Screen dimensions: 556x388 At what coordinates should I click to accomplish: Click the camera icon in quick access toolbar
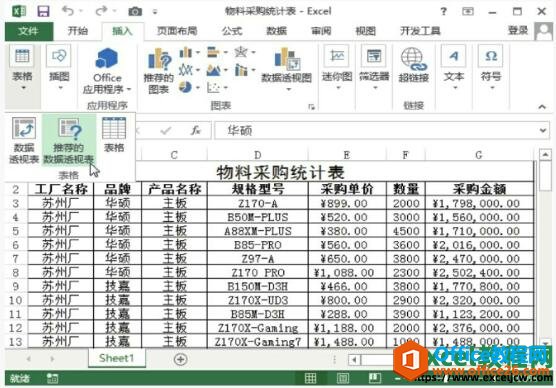[135, 12]
